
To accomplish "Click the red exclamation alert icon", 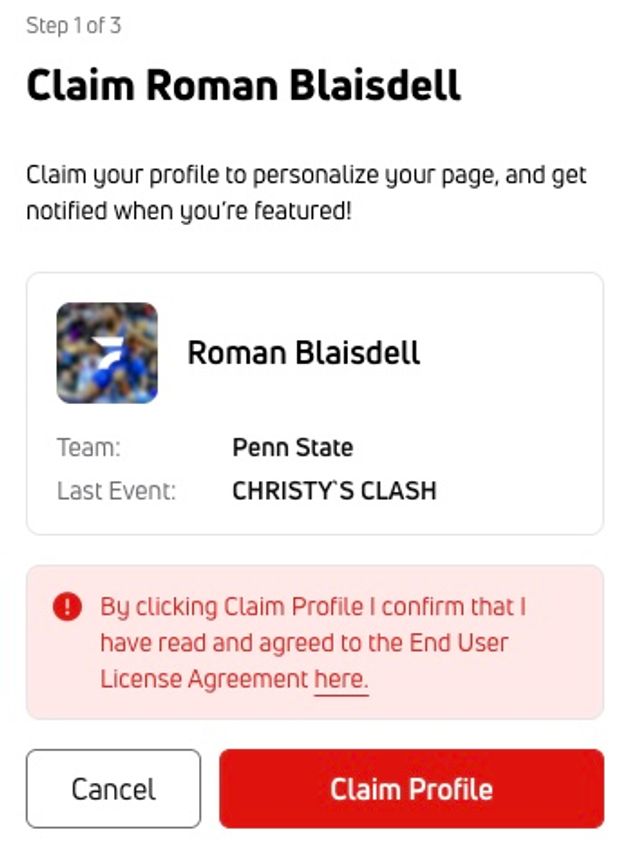I will pos(68,607).
